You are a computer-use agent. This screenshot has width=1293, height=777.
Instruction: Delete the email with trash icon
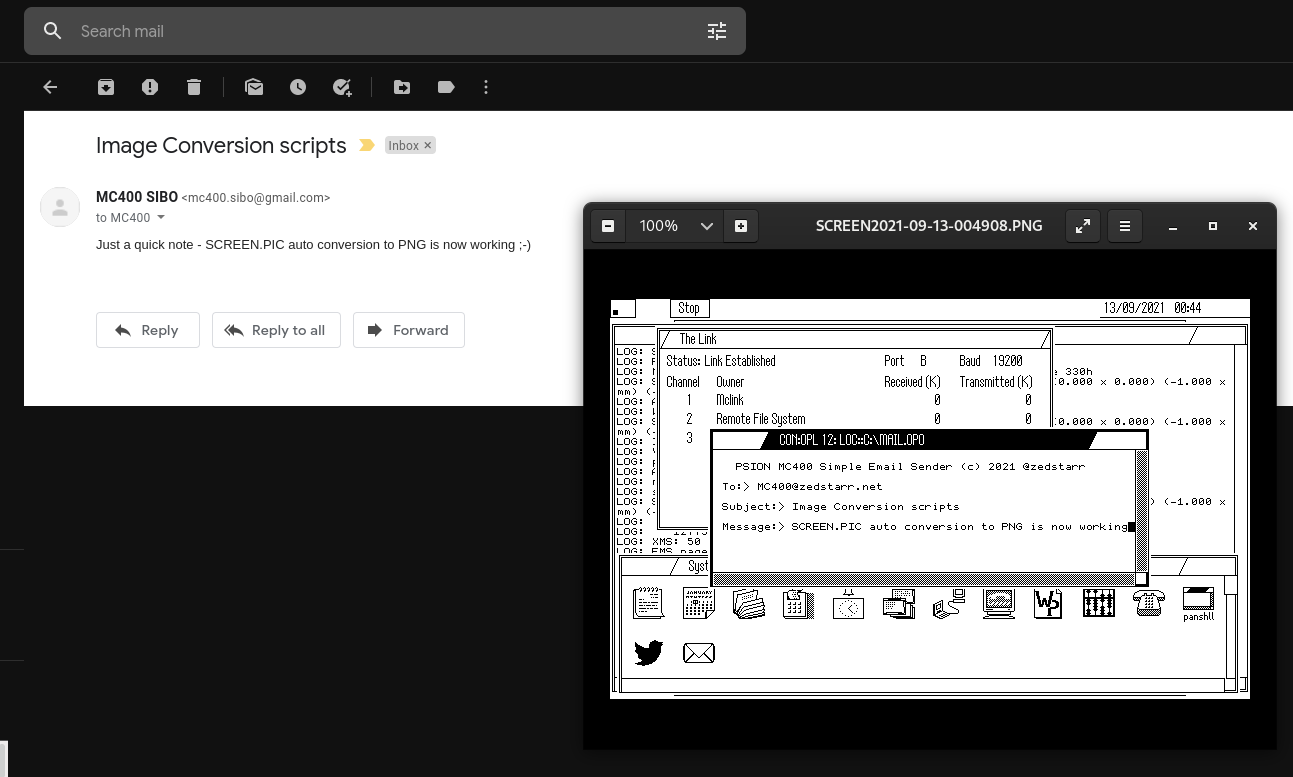[x=194, y=88]
